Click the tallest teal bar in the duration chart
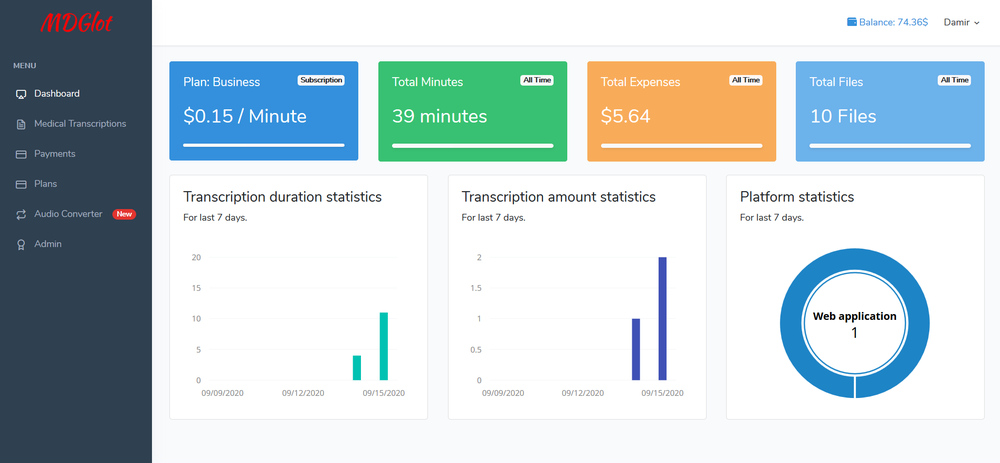 tap(384, 346)
